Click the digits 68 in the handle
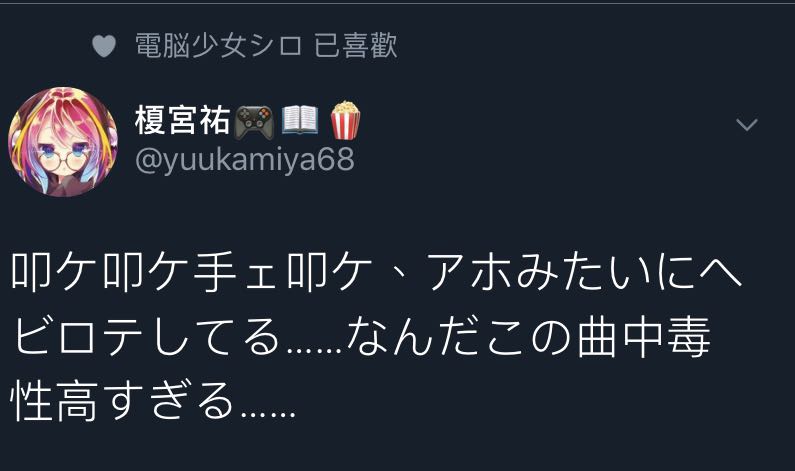The width and height of the screenshot is (795, 471). [x=337, y=158]
